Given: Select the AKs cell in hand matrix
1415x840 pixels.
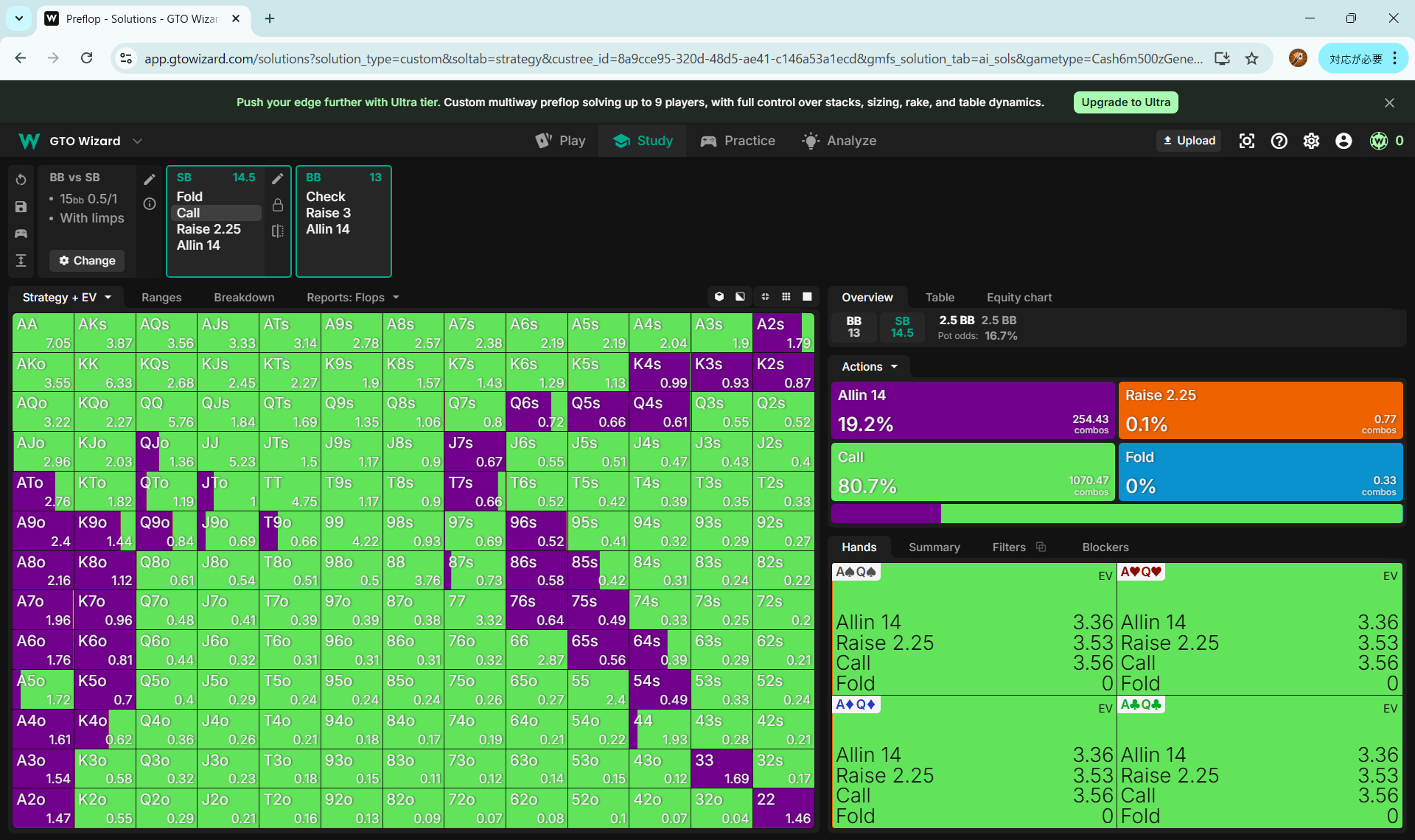Looking at the screenshot, I should 105,332.
